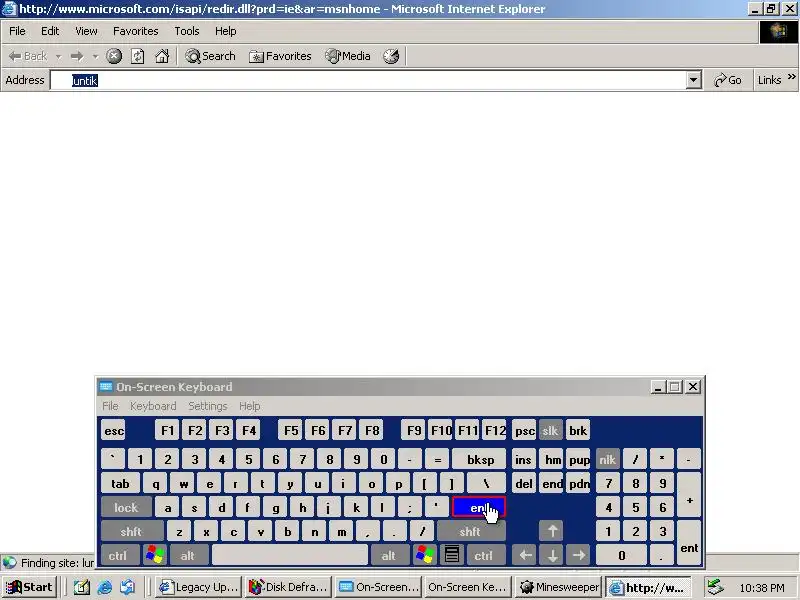Click the del key

[x=524, y=484]
